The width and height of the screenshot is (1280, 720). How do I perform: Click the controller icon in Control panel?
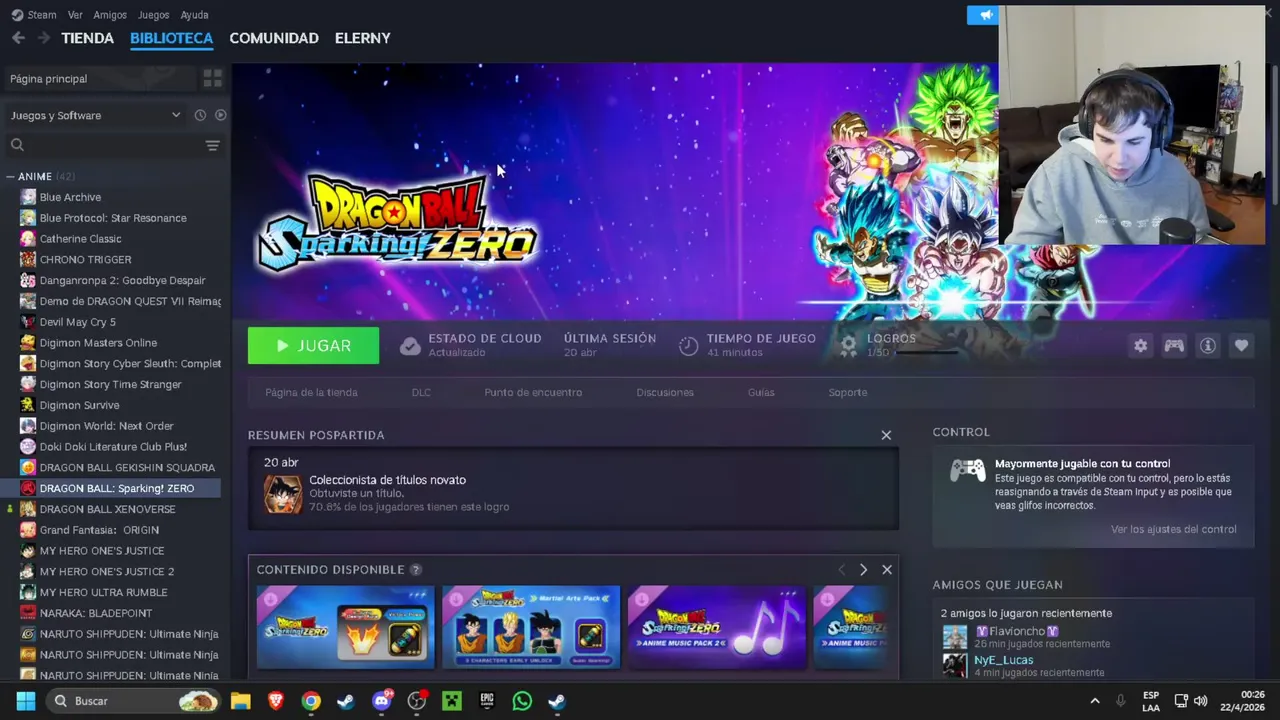[x=967, y=470]
